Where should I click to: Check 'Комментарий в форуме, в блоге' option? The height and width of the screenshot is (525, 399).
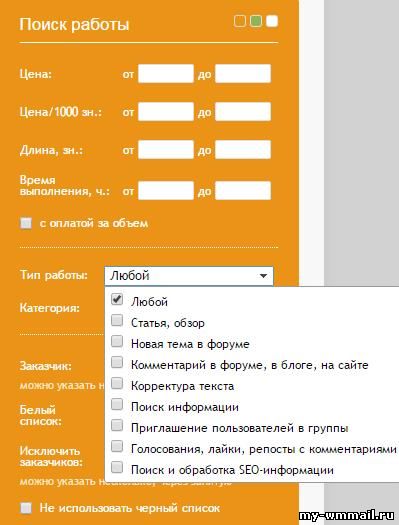click(117, 362)
